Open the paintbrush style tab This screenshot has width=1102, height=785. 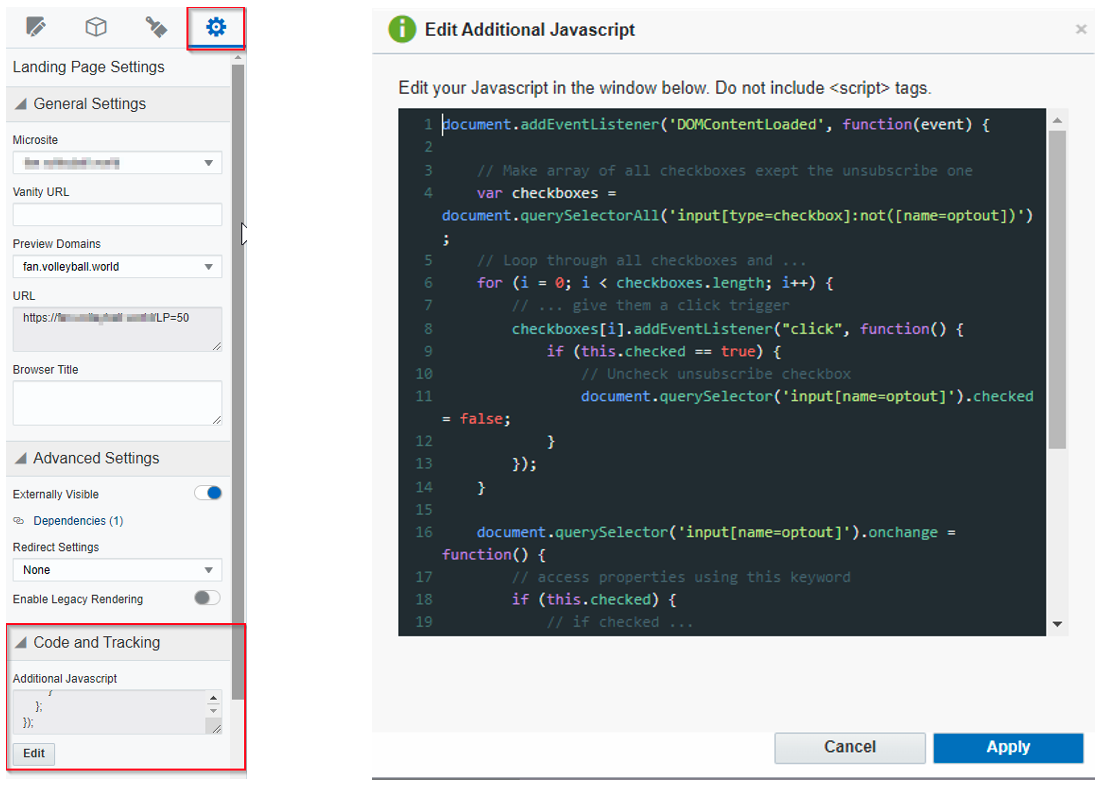click(156, 27)
